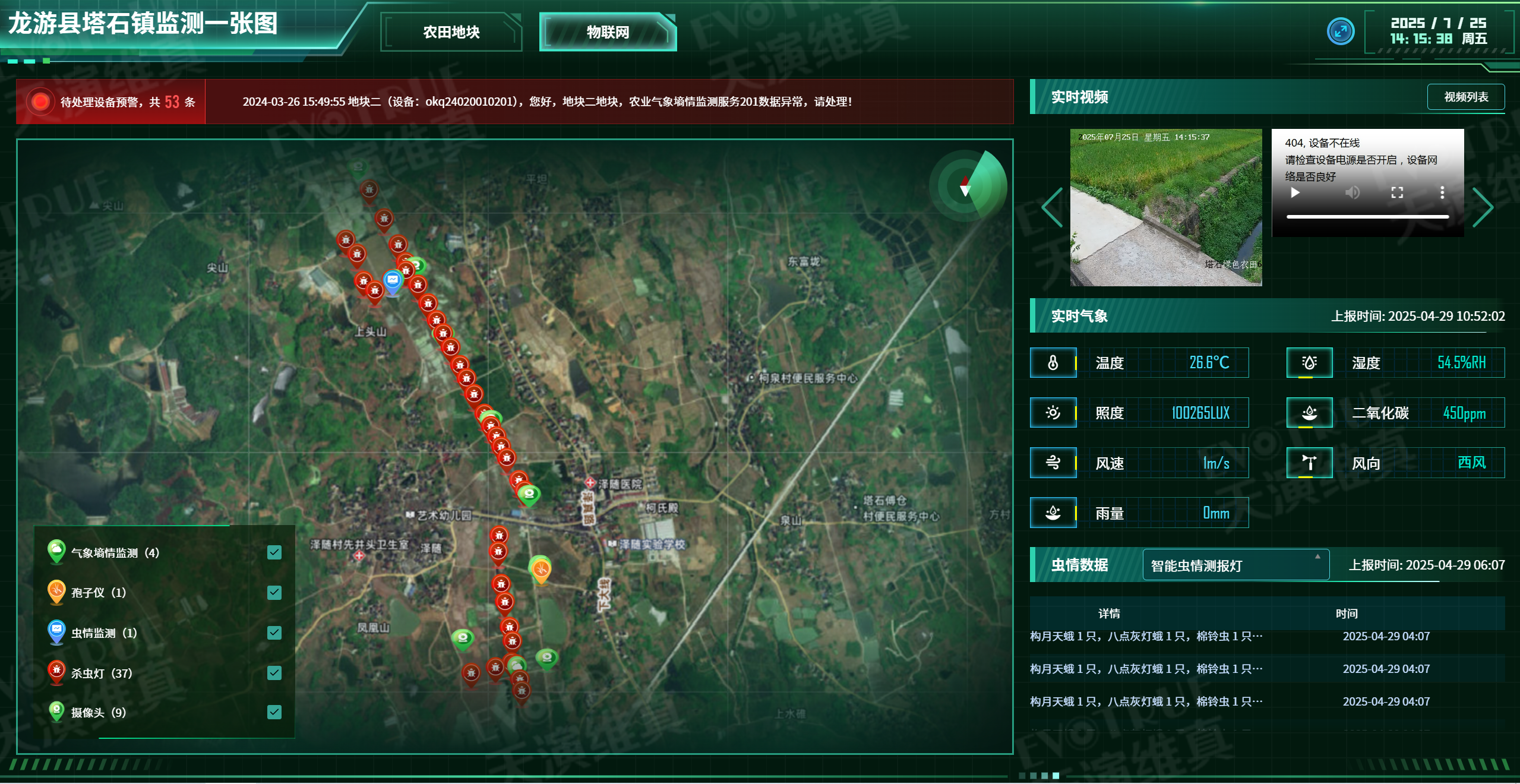Select the 物联网 tab
The image size is (1520, 784).
click(x=608, y=32)
